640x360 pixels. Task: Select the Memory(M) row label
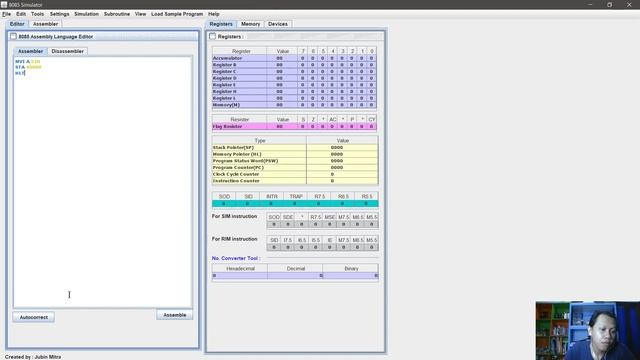pos(239,105)
